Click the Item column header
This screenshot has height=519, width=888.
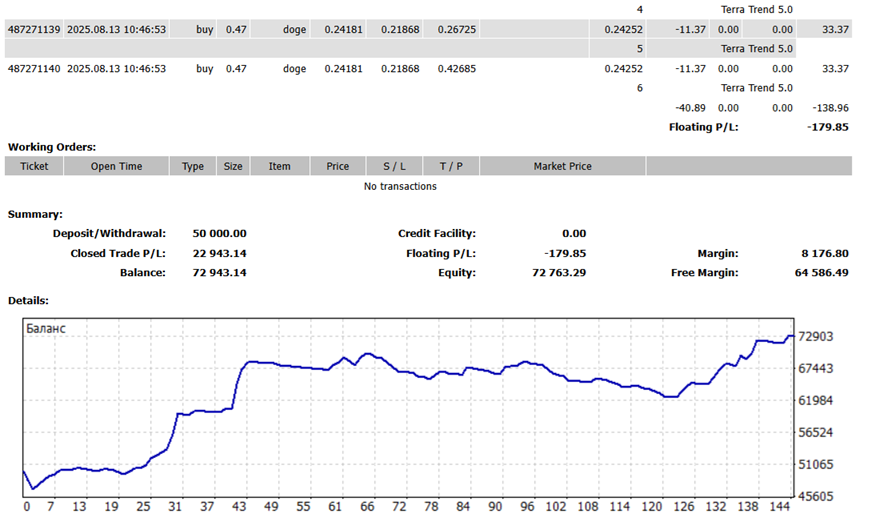pos(280,166)
